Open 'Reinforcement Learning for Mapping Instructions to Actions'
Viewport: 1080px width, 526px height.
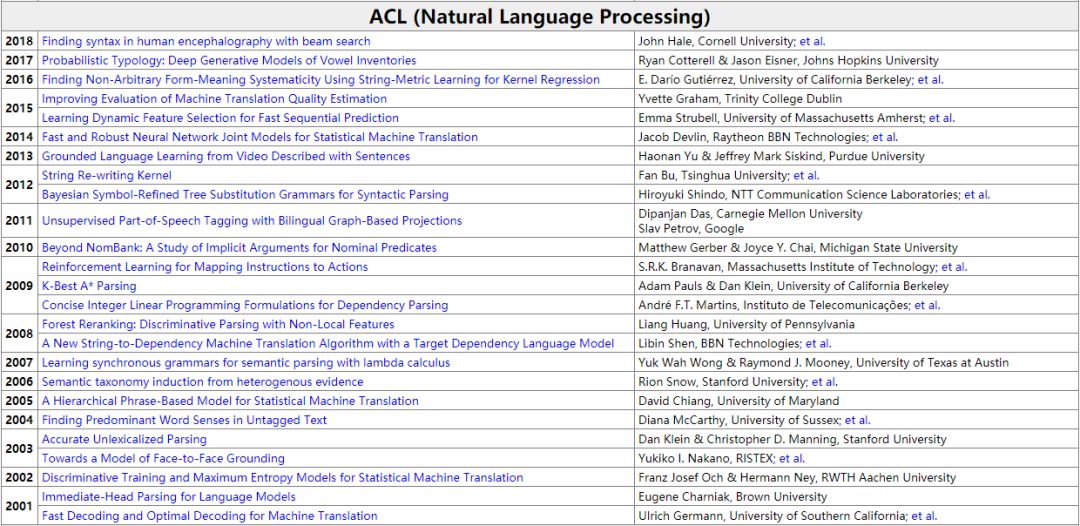[x=205, y=266]
